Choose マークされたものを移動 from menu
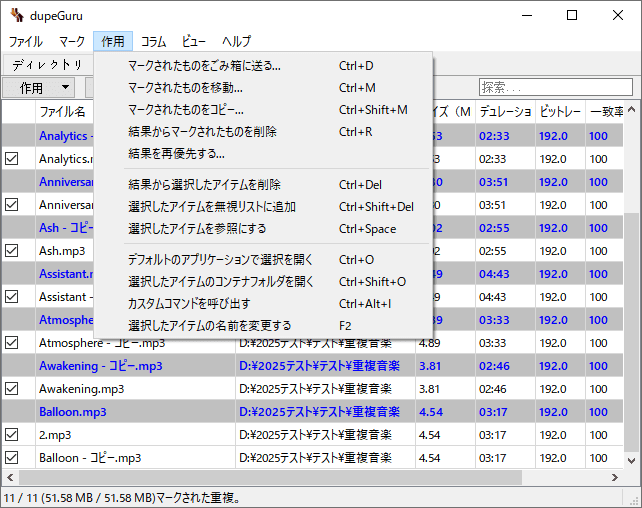This screenshot has height=508, width=642. pos(185,88)
